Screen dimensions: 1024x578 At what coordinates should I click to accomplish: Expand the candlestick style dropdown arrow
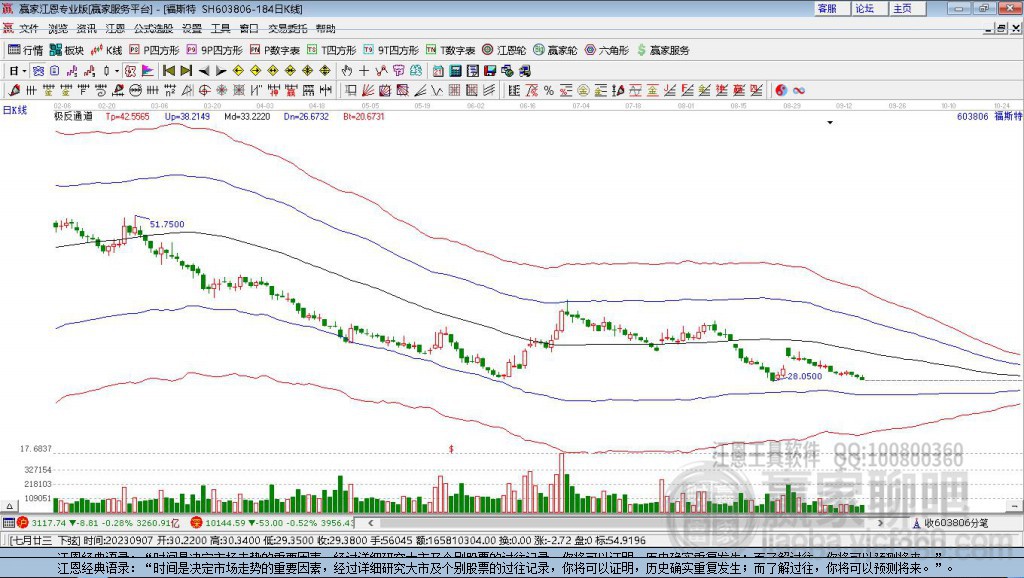tap(117, 71)
